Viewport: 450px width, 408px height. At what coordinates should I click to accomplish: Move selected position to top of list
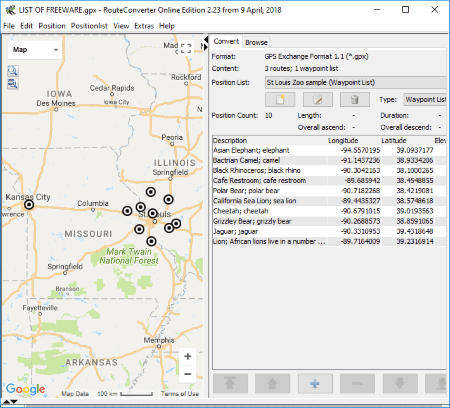tap(230, 384)
